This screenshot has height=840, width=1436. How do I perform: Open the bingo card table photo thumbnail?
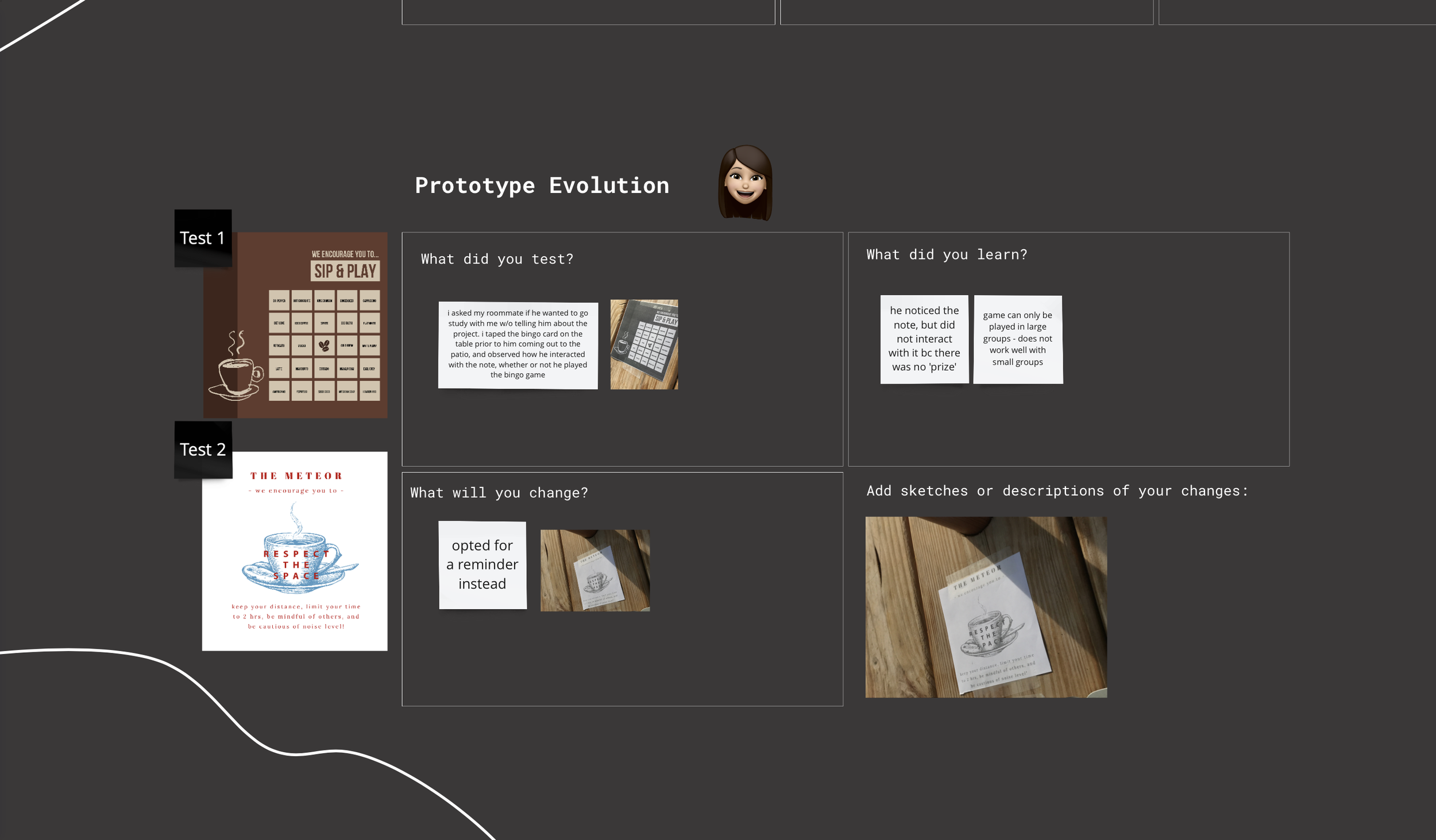[x=644, y=344]
